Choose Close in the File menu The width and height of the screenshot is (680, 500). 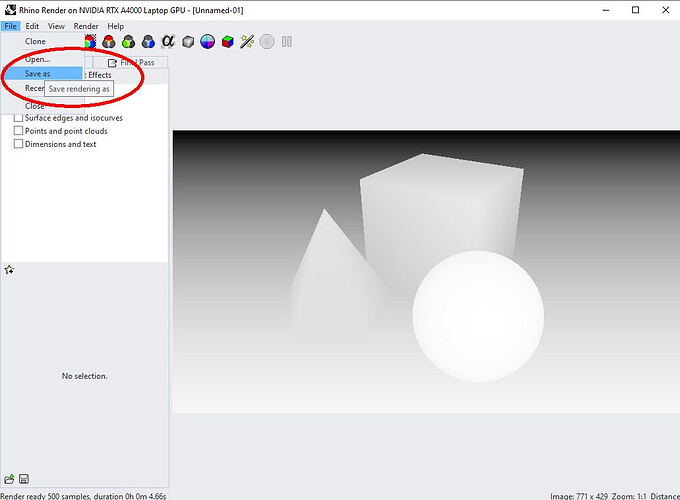coord(42,106)
